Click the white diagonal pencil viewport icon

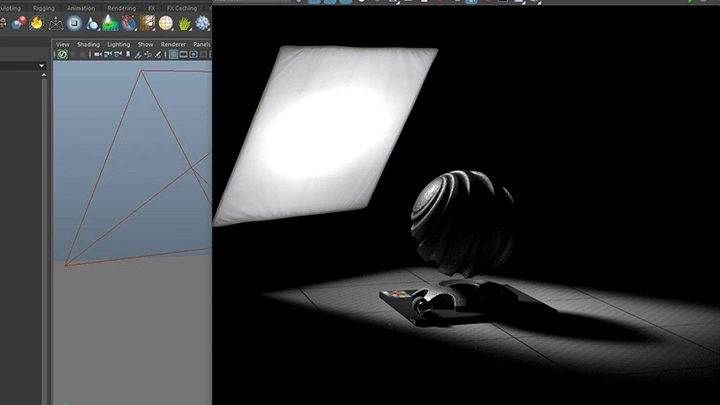(158, 55)
